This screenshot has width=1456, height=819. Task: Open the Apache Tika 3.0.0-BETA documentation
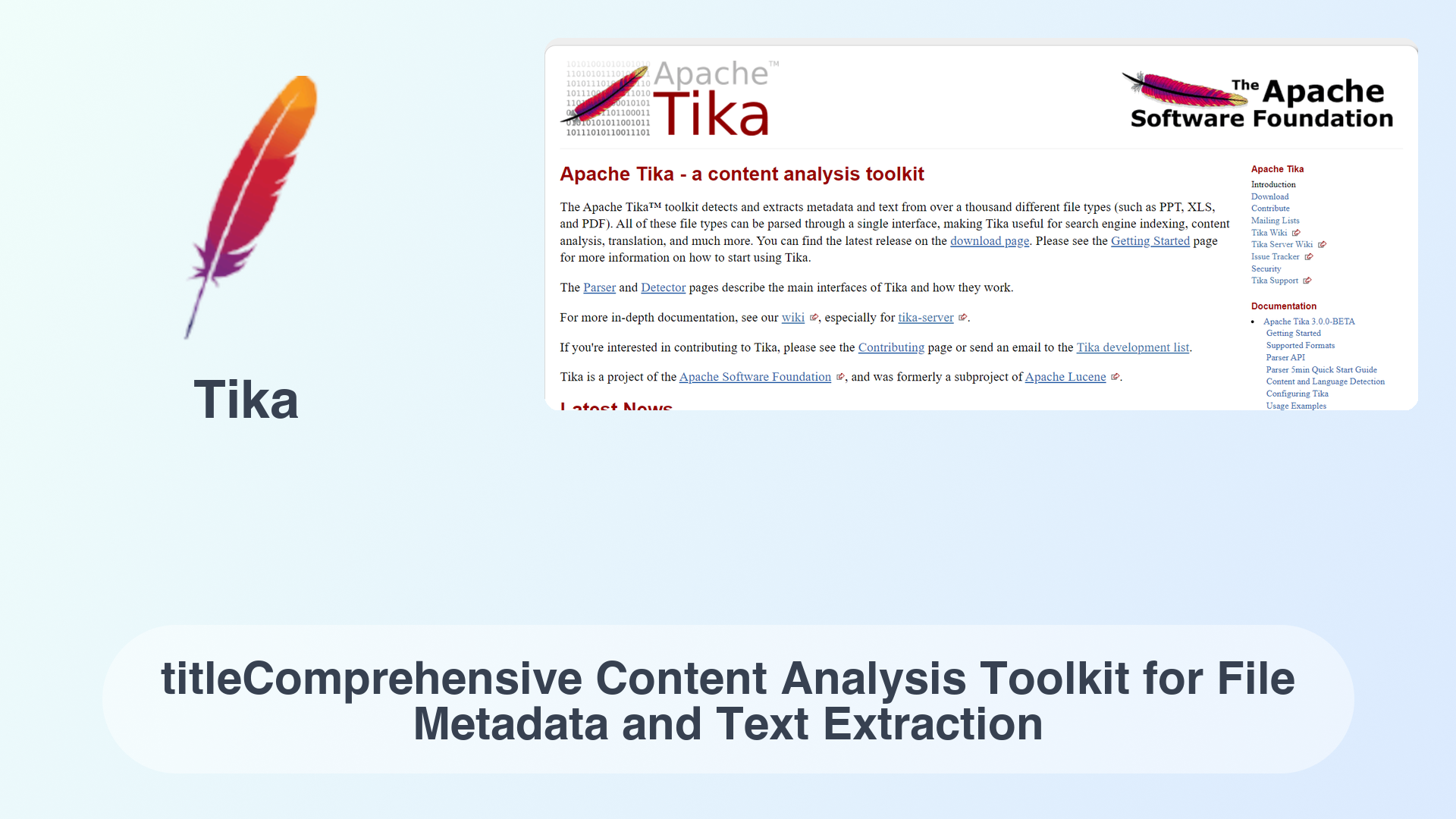click(x=1310, y=321)
